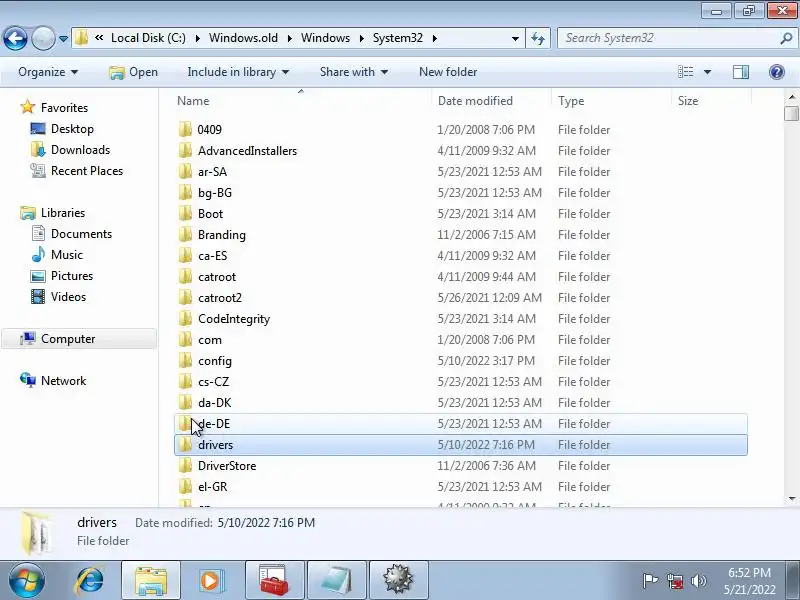The height and width of the screenshot is (600, 800).
Task: Click the Help question mark icon
Action: pyautogui.click(x=777, y=72)
